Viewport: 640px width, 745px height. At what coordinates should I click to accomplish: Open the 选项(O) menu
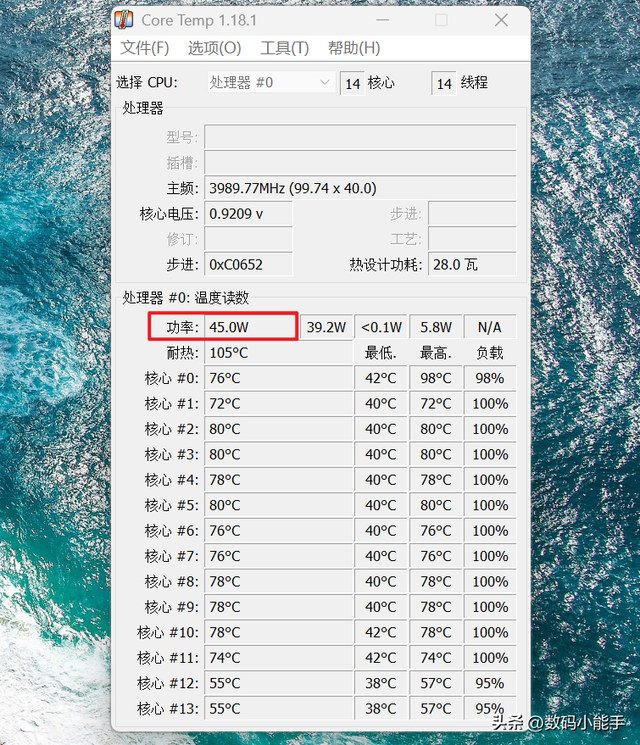pos(214,48)
